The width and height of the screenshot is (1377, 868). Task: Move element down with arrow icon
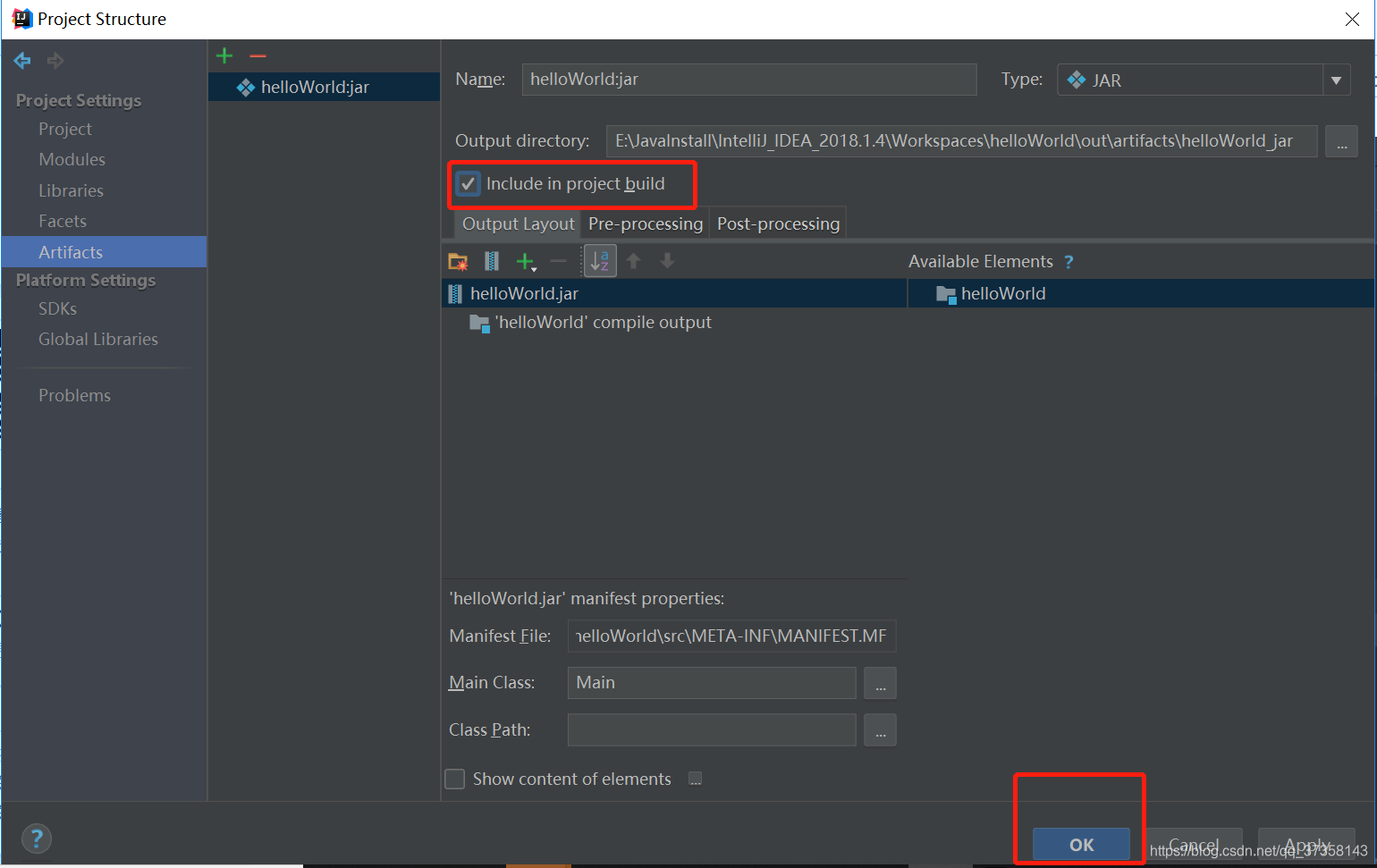[x=667, y=261]
